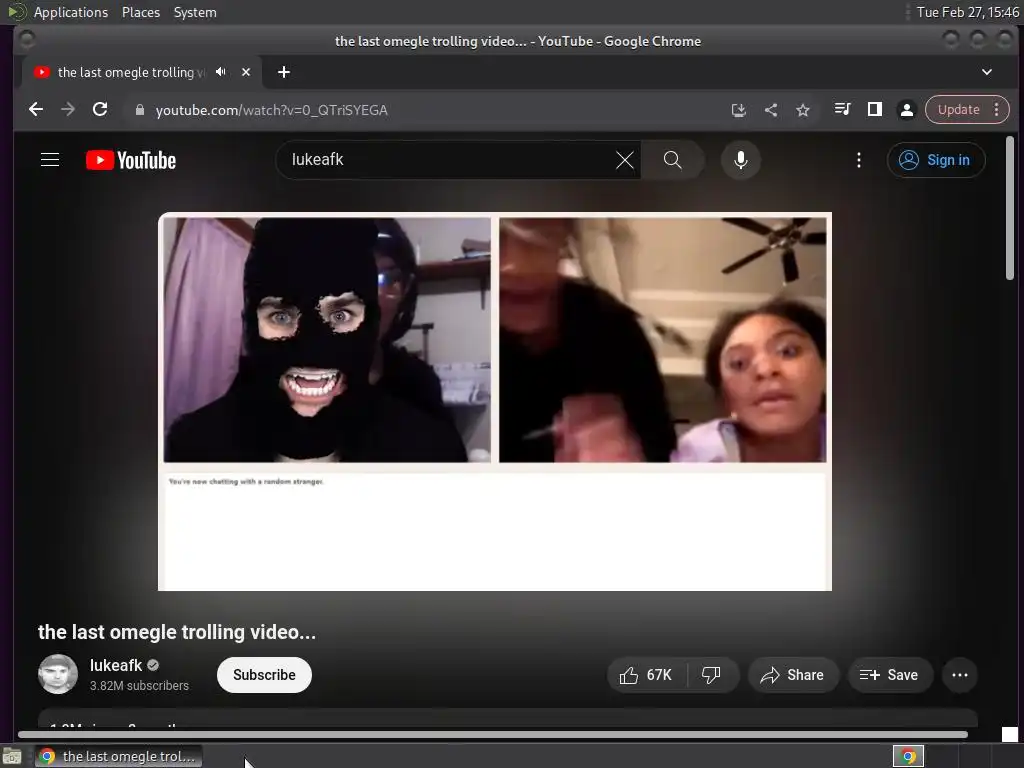Screen dimensions: 1024x768
Task: Click the page vertical scrollbar
Action: click(x=1010, y=208)
